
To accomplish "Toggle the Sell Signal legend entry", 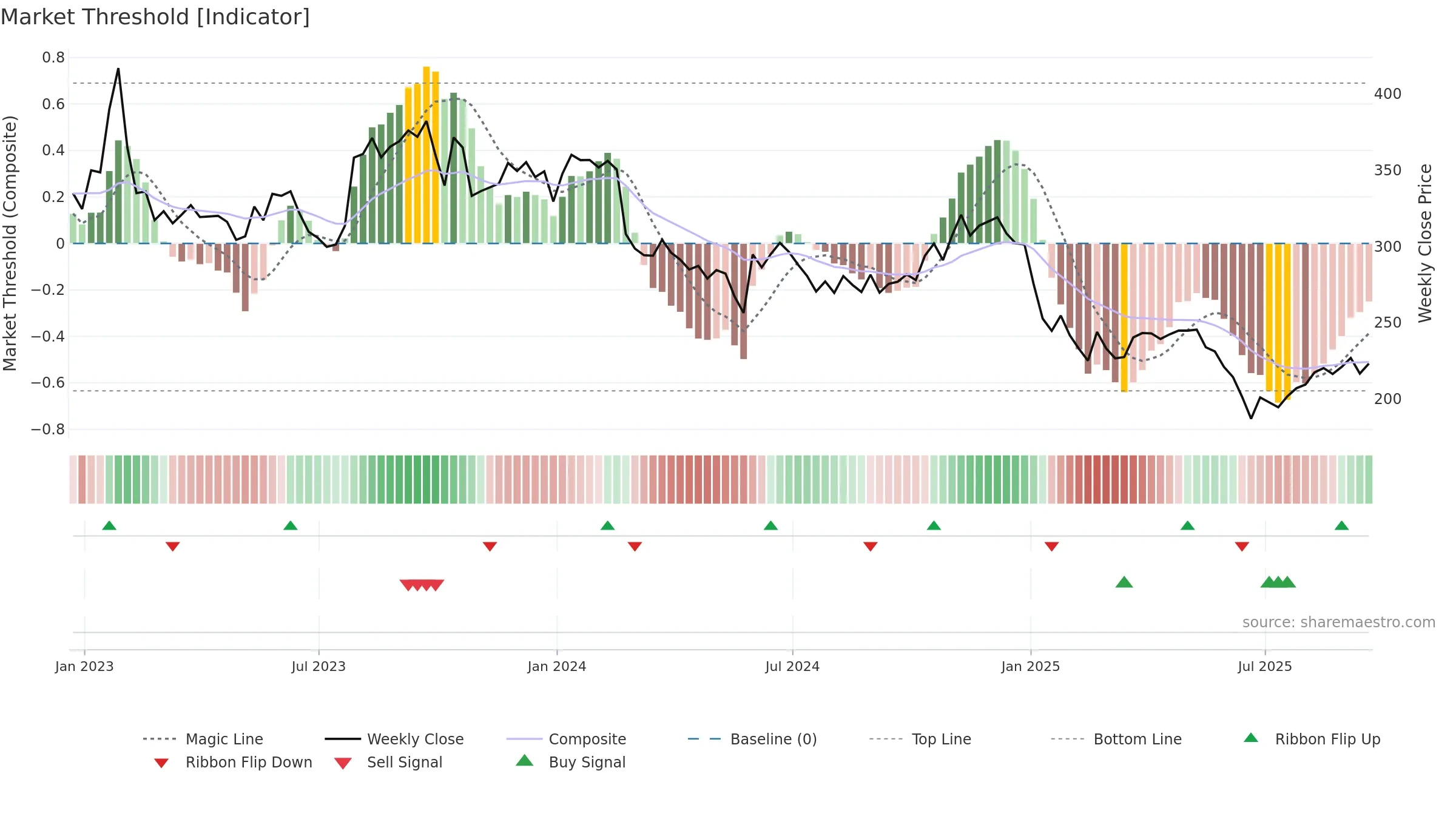I will [388, 762].
